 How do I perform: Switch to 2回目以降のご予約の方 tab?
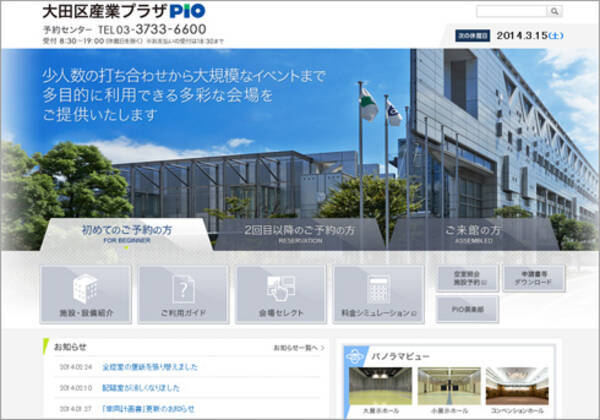tap(300, 234)
